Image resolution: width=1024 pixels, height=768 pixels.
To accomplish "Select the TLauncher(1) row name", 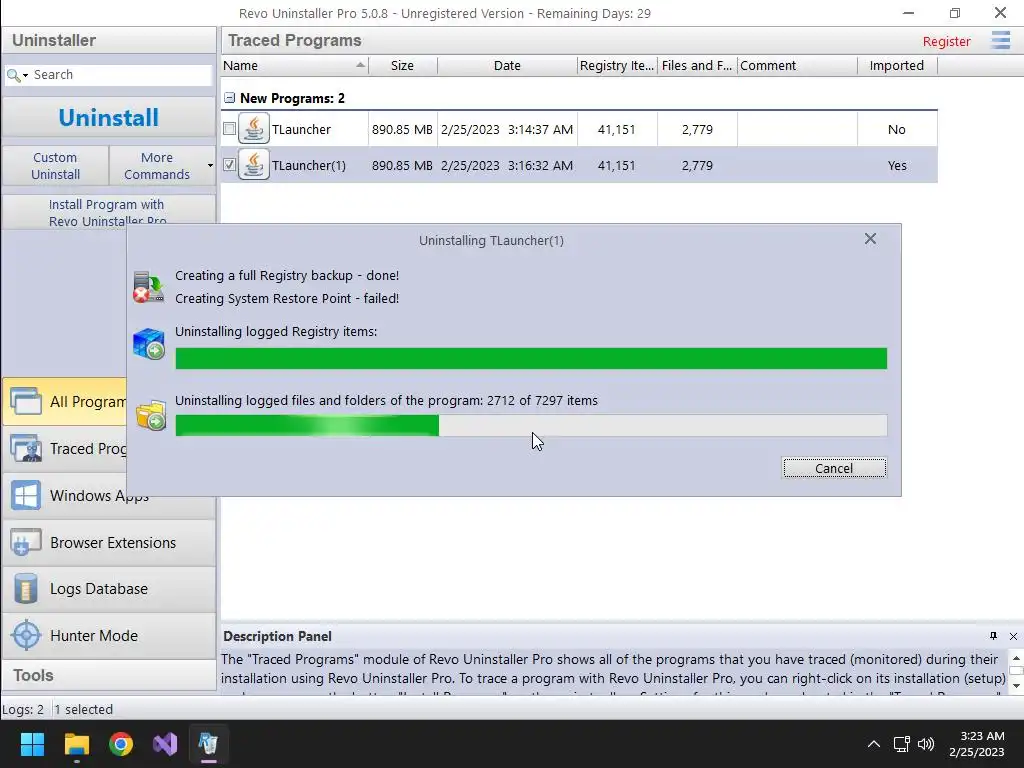I will [309, 165].
